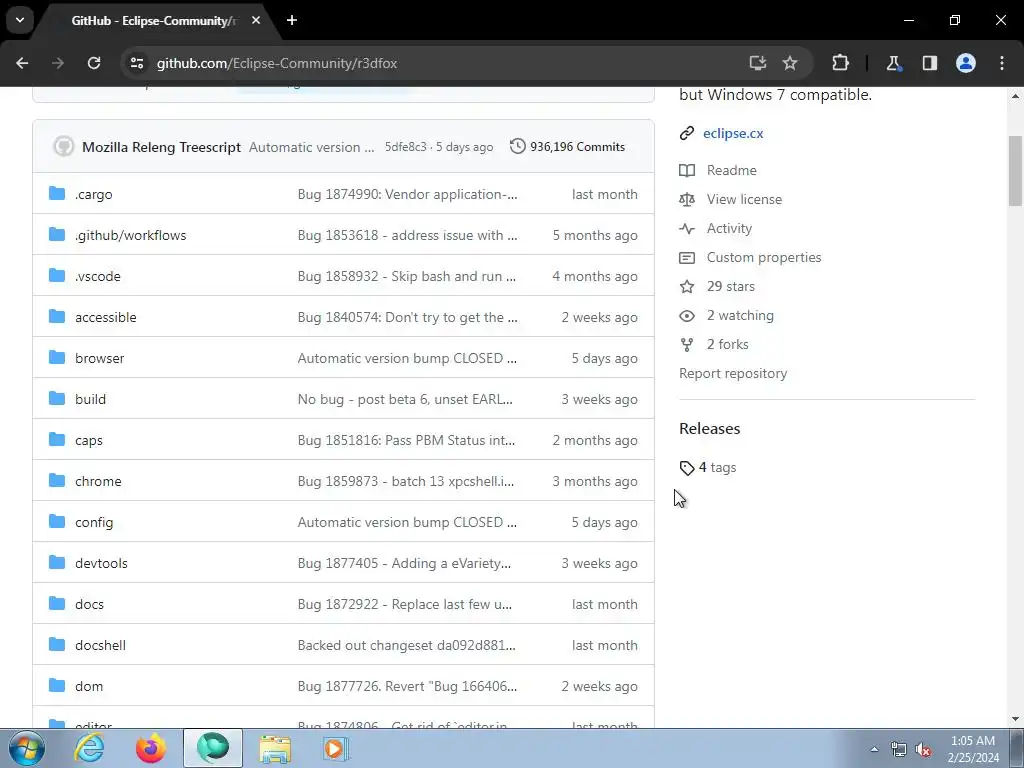The height and width of the screenshot is (768, 1024).
Task: Click the muted volume tray icon
Action: click(x=923, y=750)
